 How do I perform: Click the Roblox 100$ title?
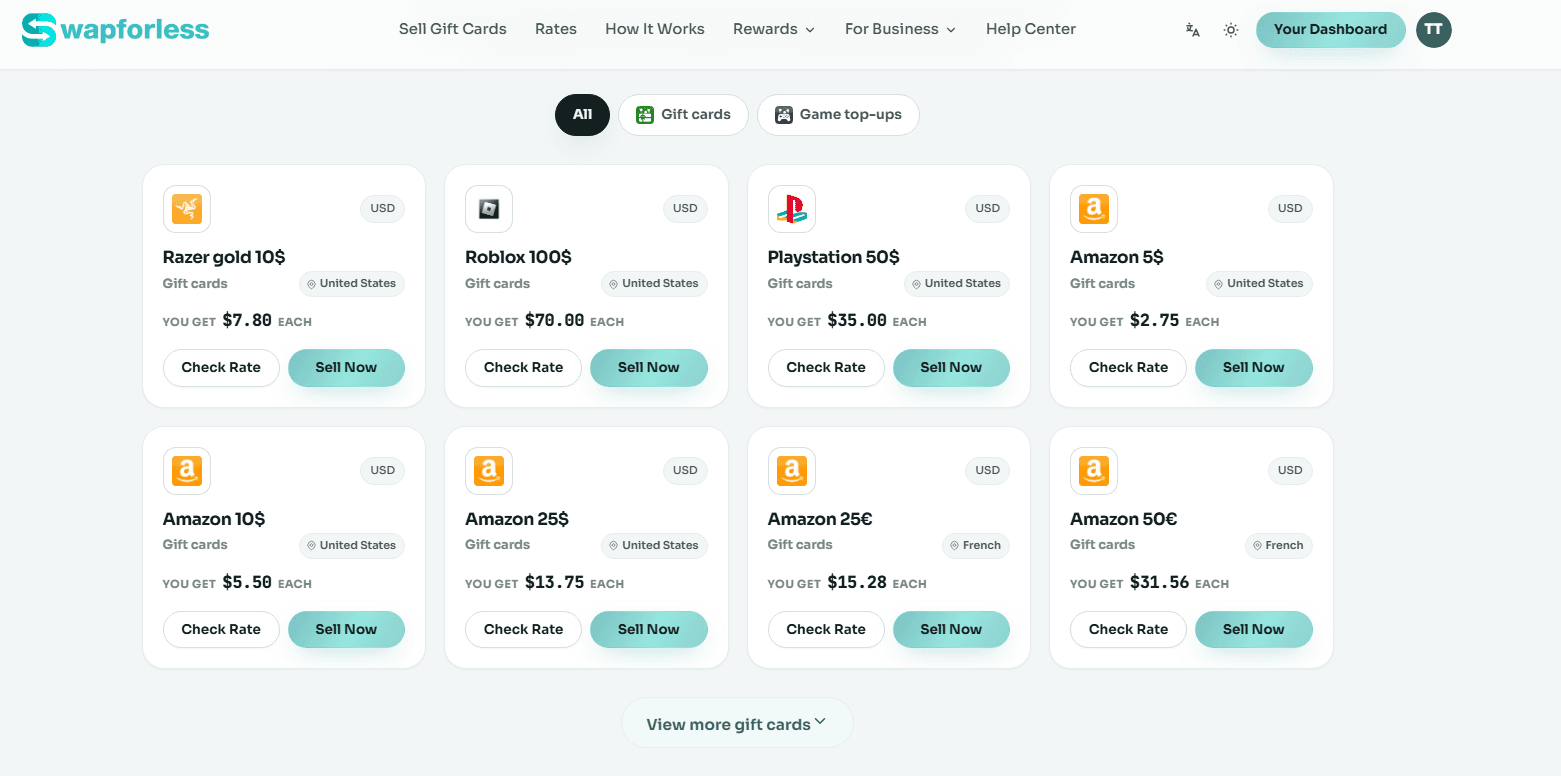(518, 257)
